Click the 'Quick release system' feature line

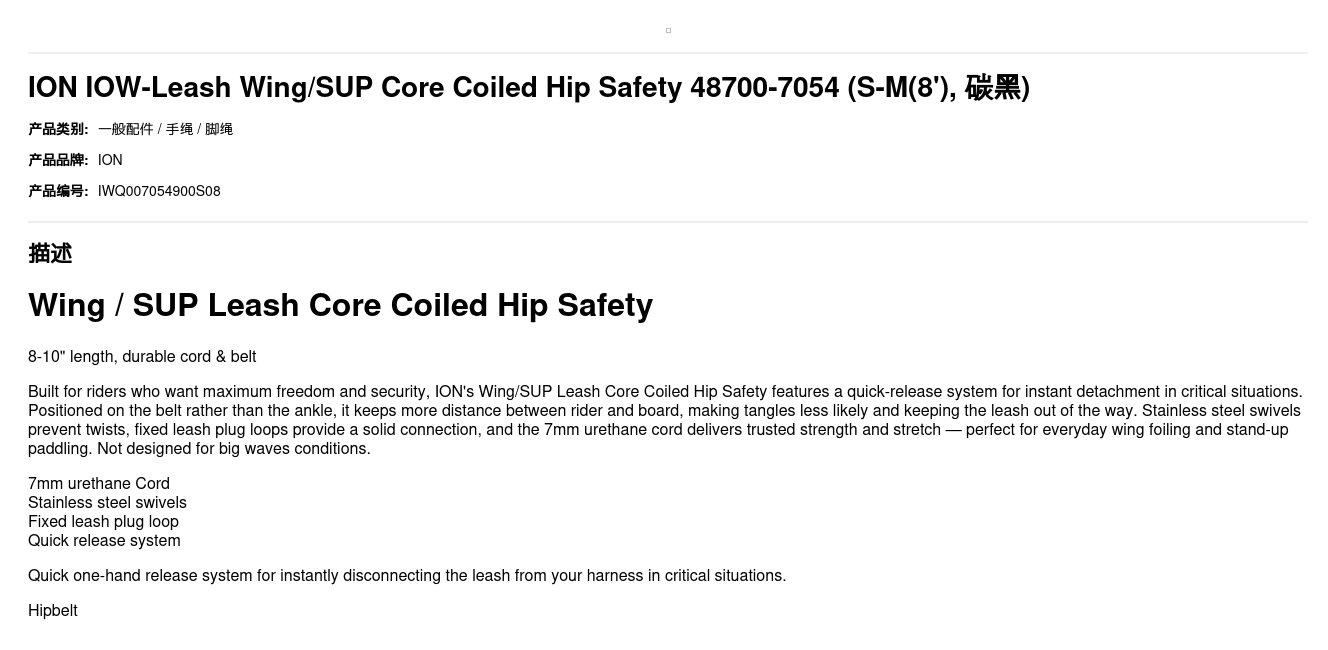(104, 541)
